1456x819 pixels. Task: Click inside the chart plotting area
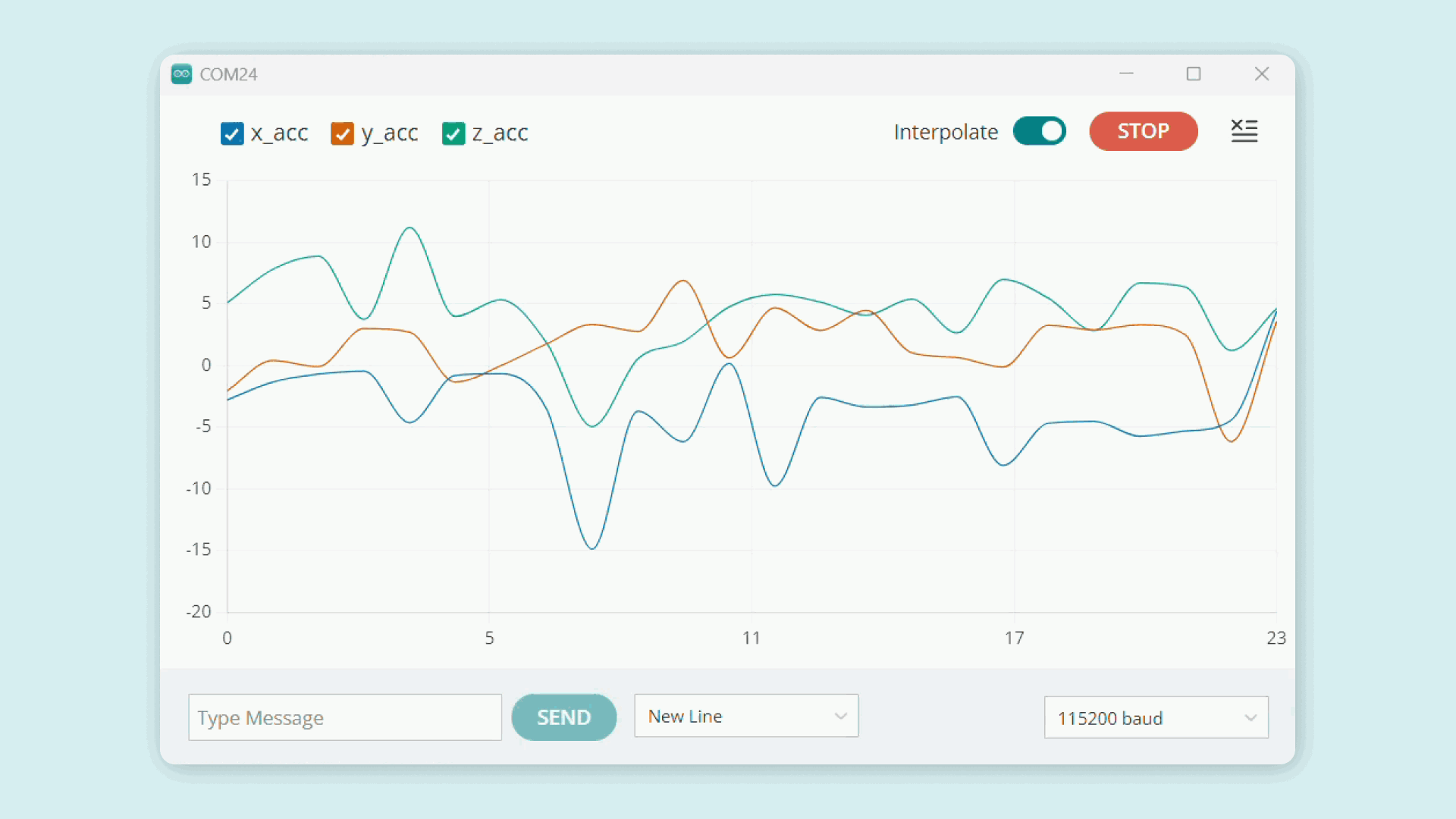point(751,394)
